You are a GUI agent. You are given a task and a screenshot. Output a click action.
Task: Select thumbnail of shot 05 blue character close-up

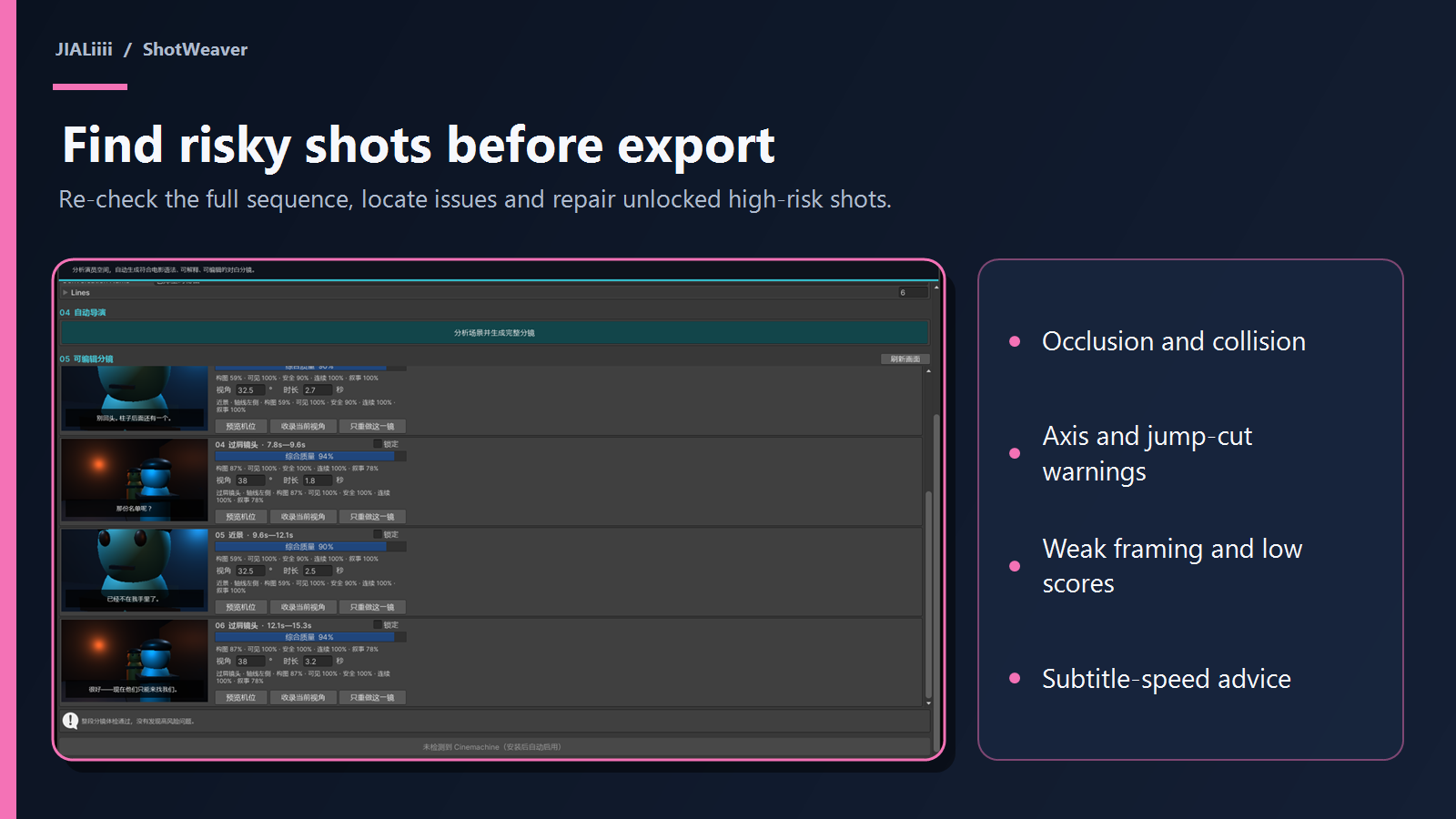(x=135, y=570)
